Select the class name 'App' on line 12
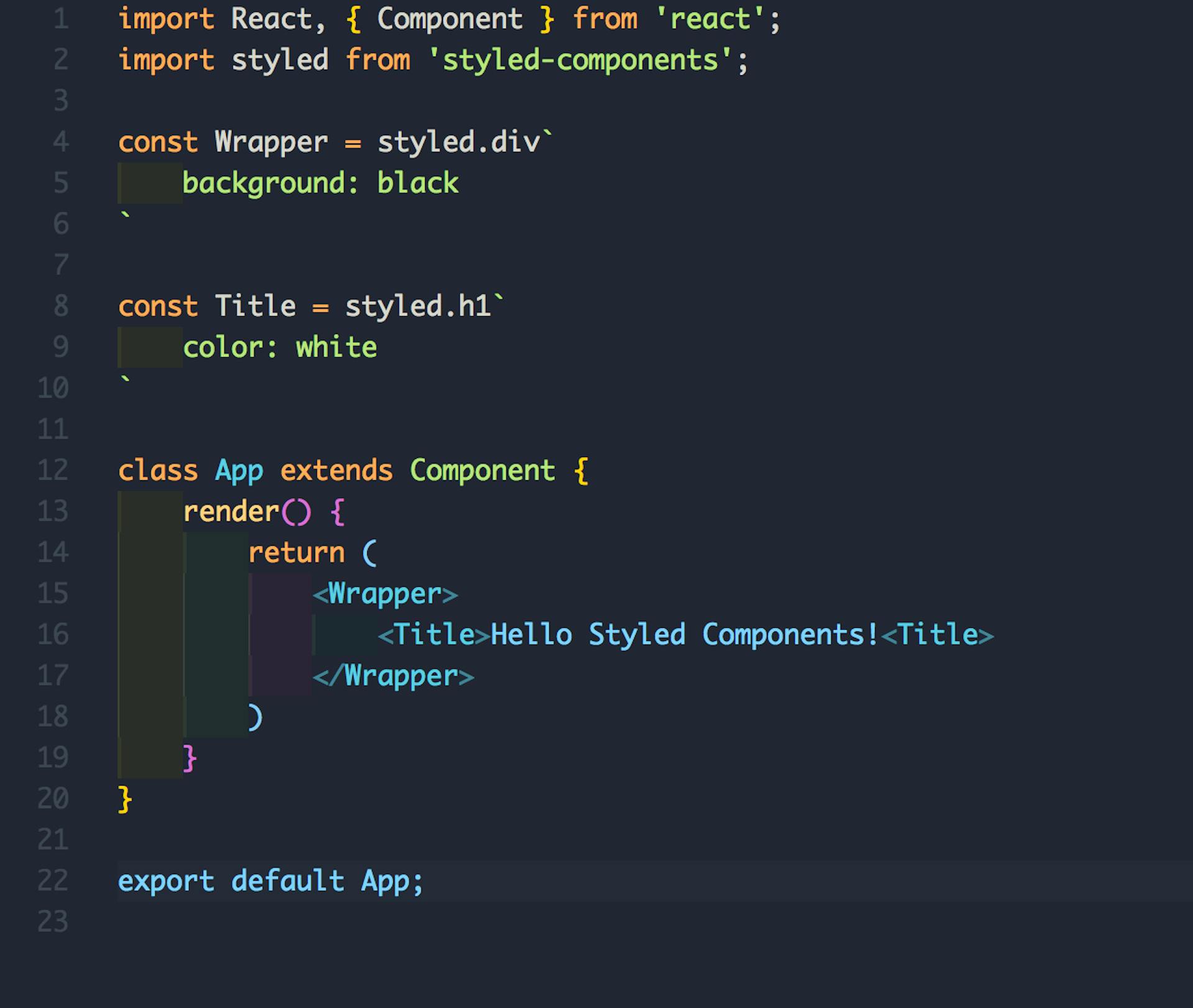The width and height of the screenshot is (1193, 1008). tap(239, 470)
